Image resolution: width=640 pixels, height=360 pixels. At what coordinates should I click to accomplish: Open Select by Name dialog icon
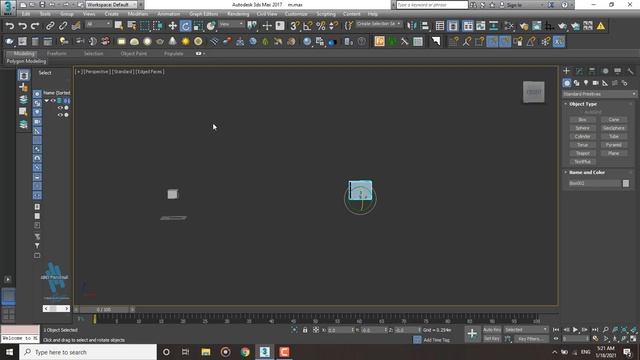tap(132, 26)
